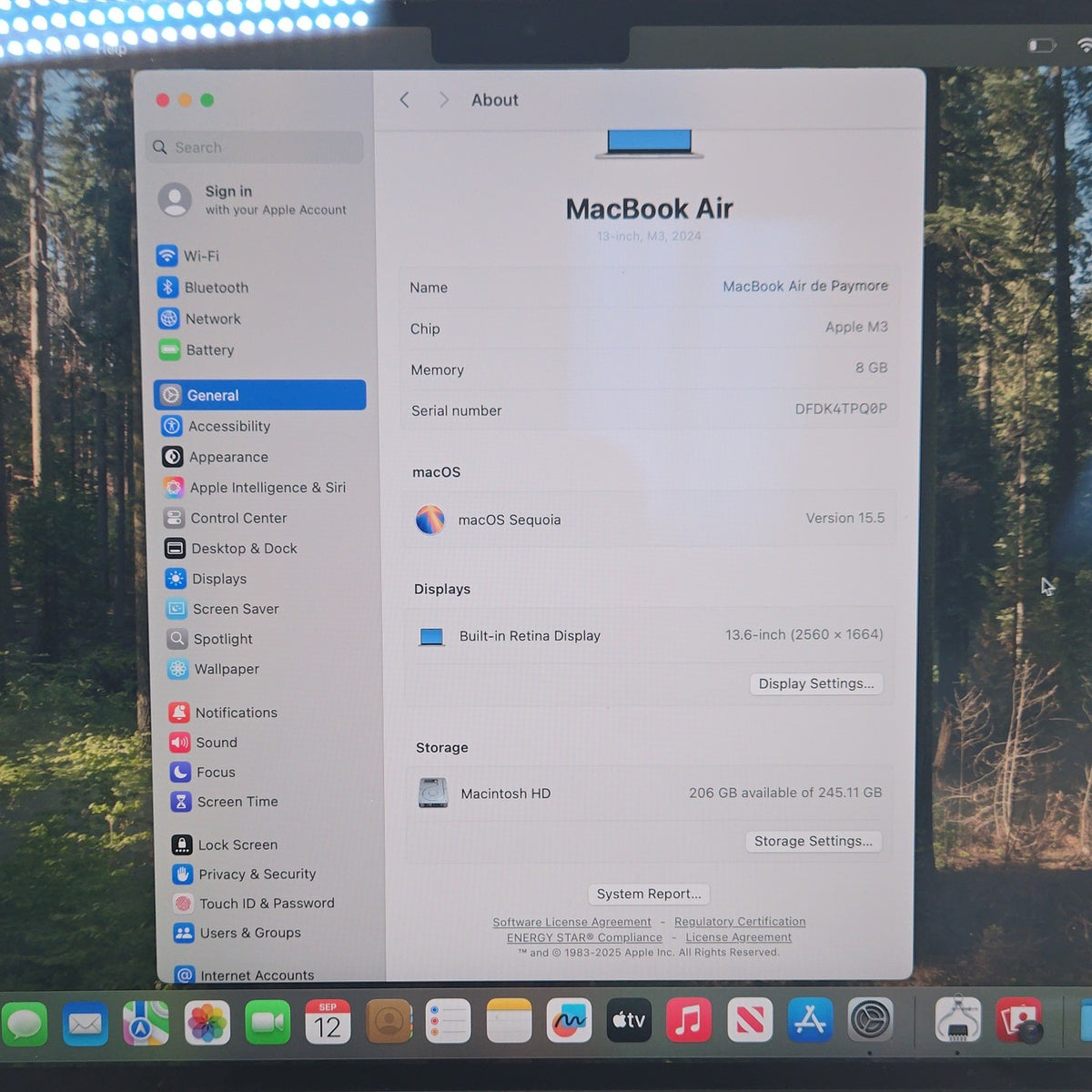Open Apple TV from the Dock
Image resolution: width=1092 pixels, height=1092 pixels.
coord(629,1020)
